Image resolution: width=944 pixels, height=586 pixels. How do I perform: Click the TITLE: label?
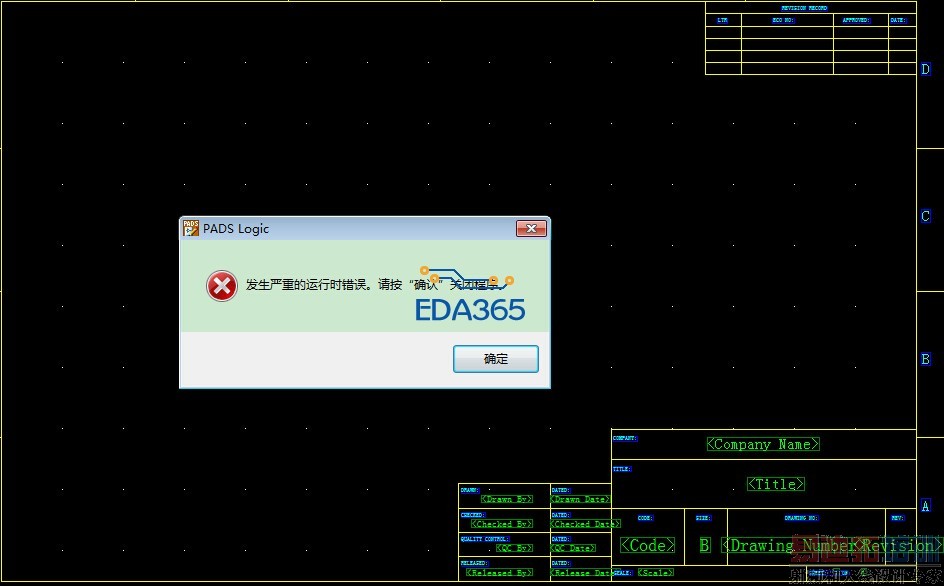pyautogui.click(x=622, y=469)
